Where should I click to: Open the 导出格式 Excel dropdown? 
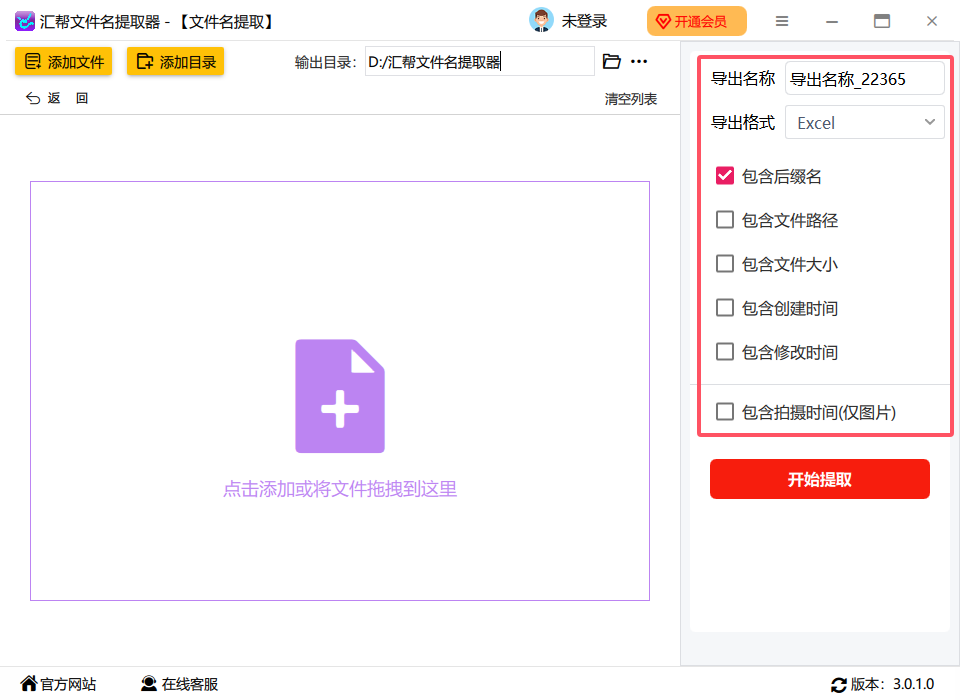tap(864, 122)
